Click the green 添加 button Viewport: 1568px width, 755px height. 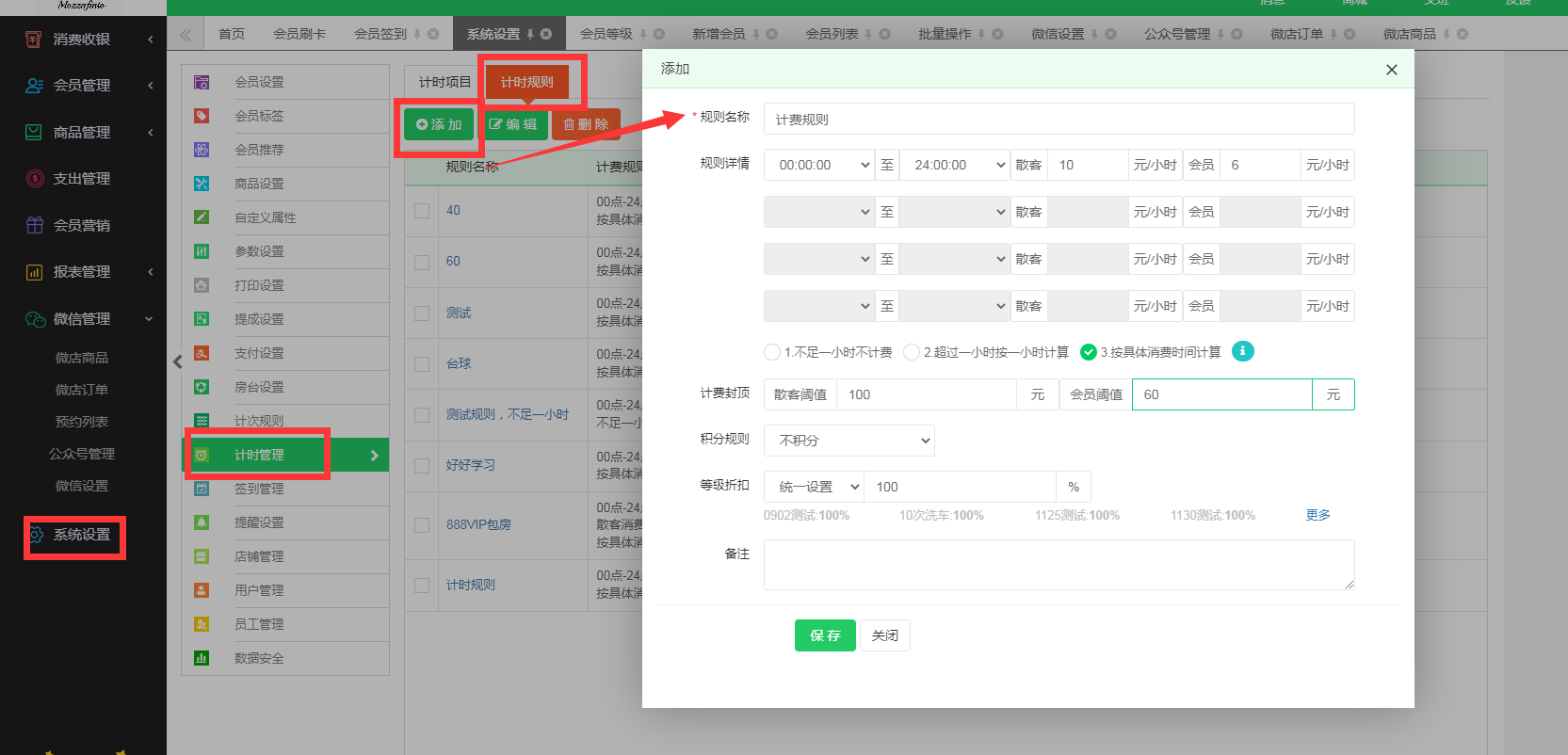439,124
